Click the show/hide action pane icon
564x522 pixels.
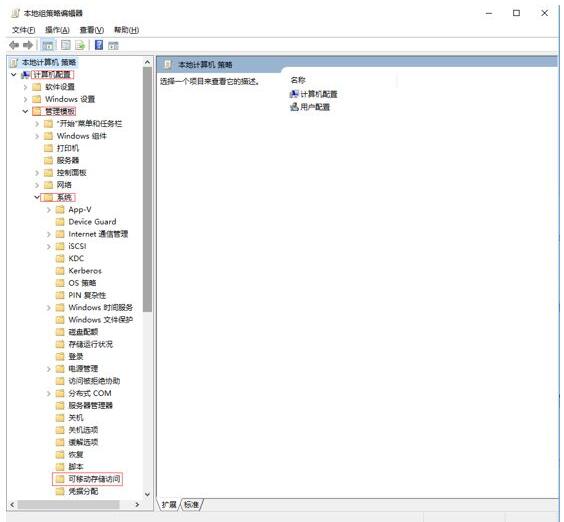[x=113, y=45]
